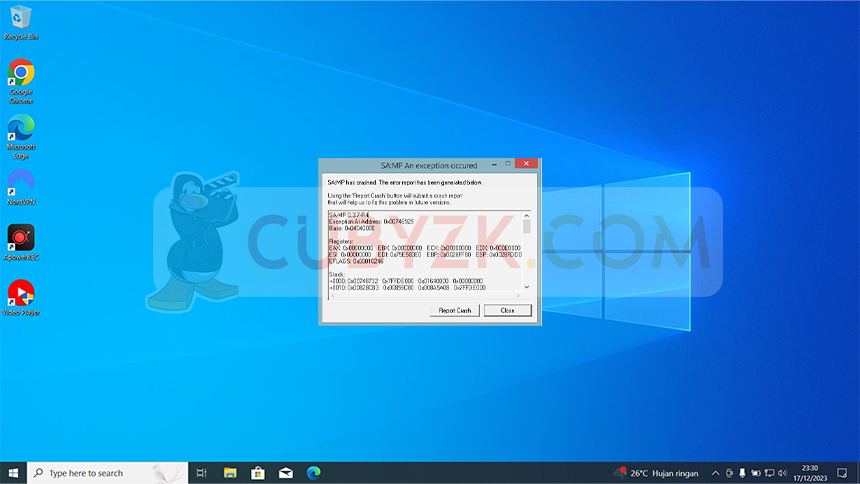The width and height of the screenshot is (860, 484).
Task: Click the taskbar search box
Action: [x=108, y=473]
